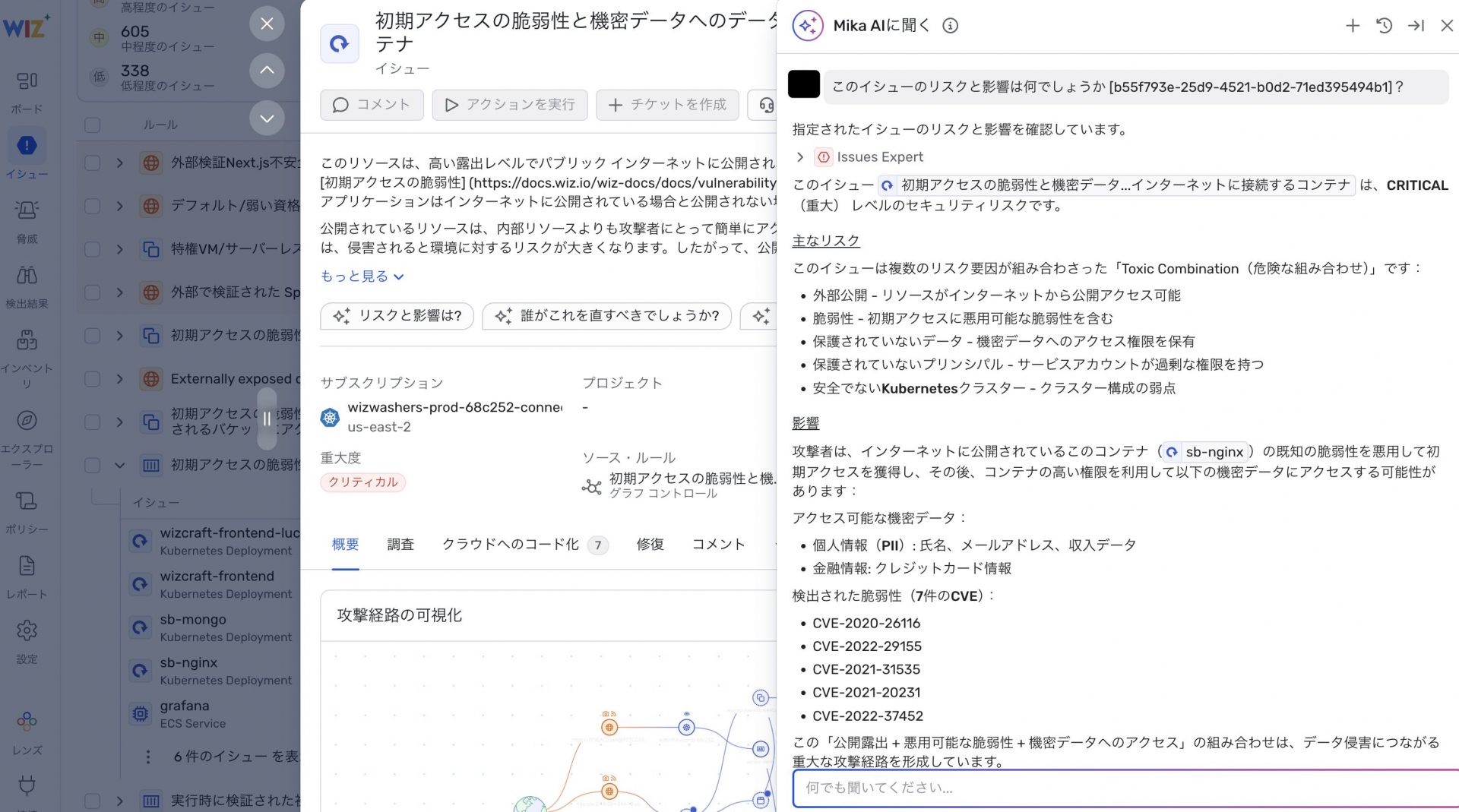Click the panel resize handle on left edge
This screenshot has width=1459, height=812.
(267, 419)
